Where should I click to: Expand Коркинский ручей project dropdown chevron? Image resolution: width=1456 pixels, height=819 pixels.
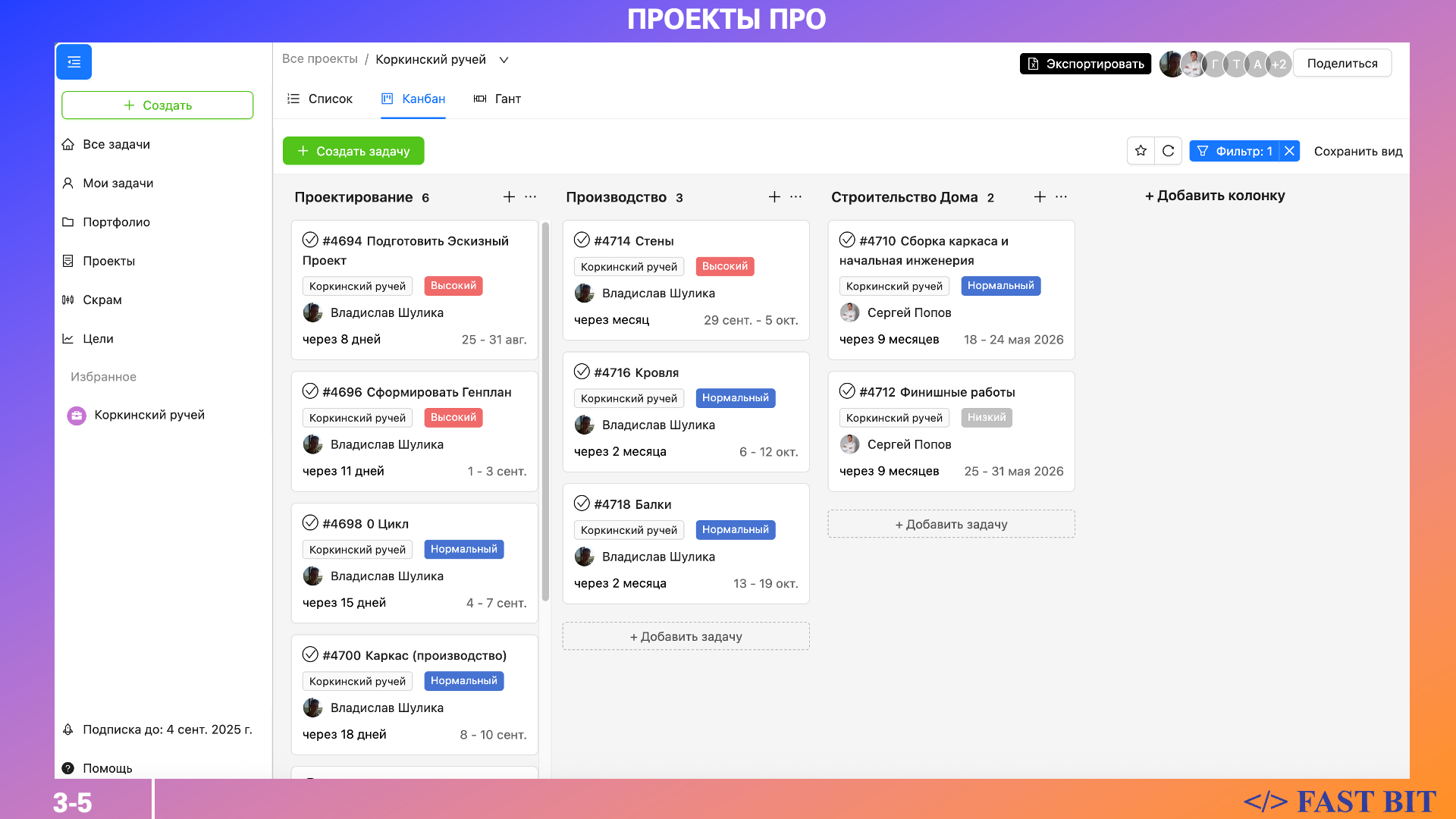coord(504,60)
